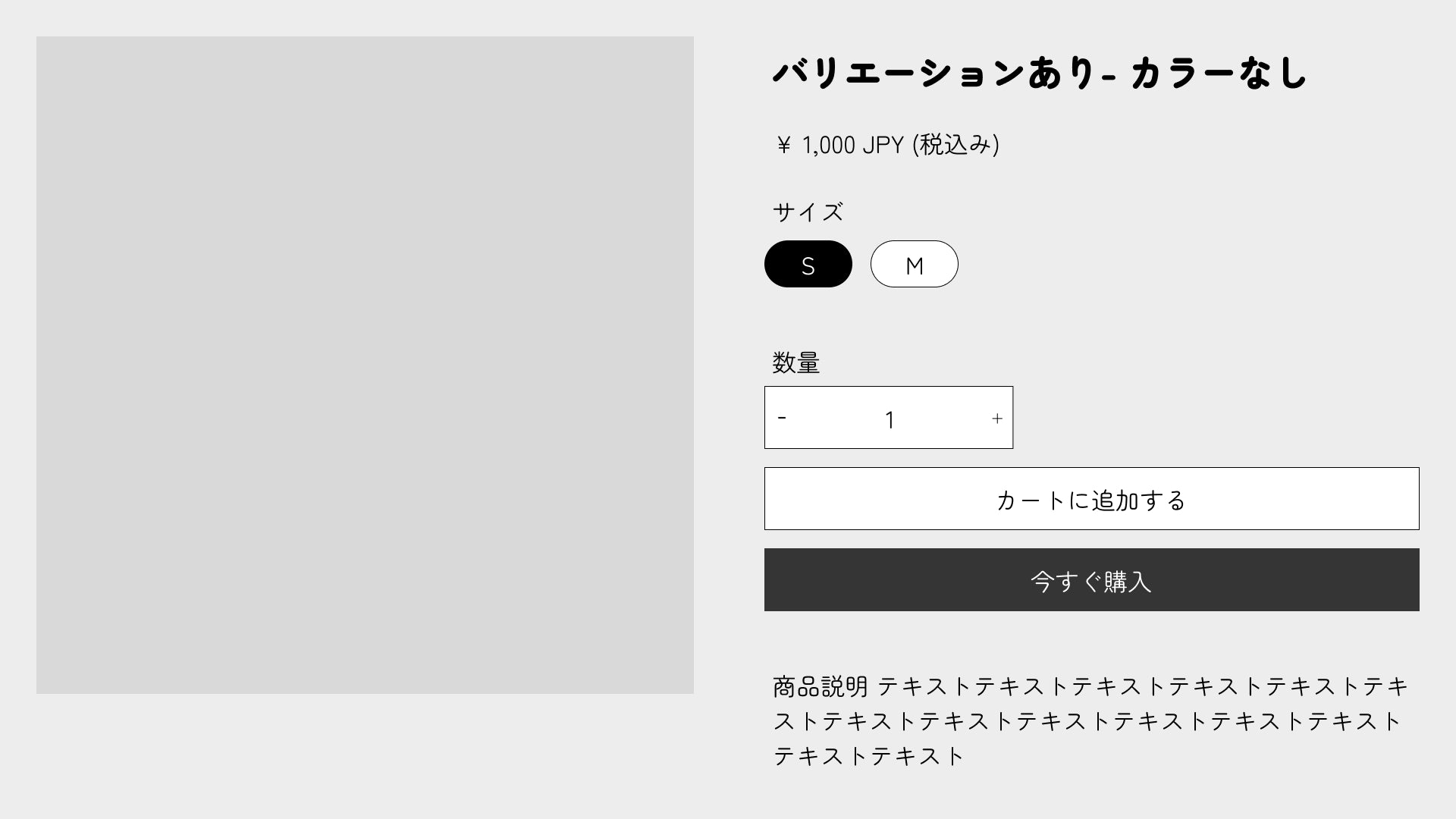The width and height of the screenshot is (1456, 819).
Task: Click the quantity number field showing 1
Action: (890, 419)
